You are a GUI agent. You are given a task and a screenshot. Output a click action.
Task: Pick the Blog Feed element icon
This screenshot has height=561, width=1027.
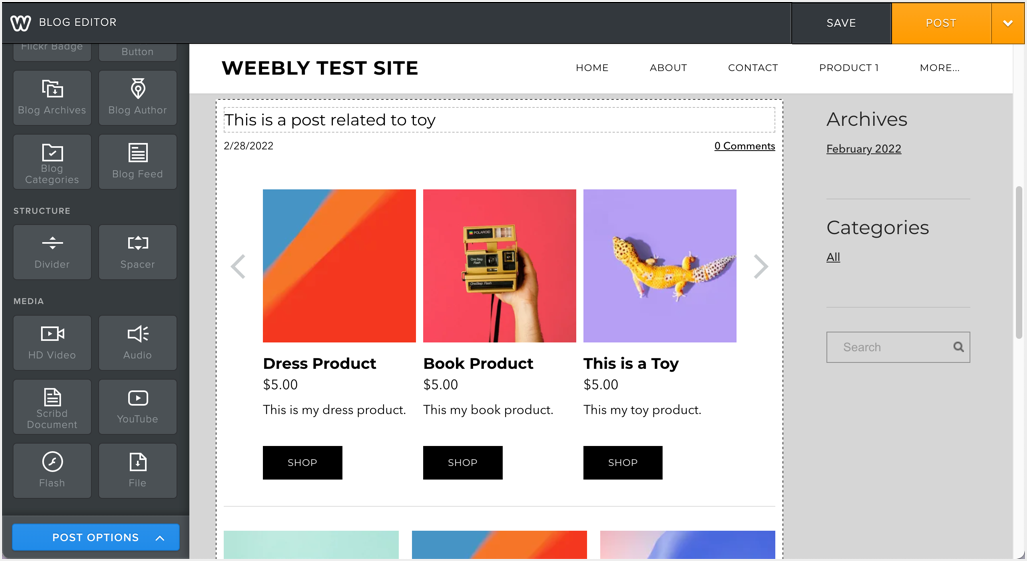[x=138, y=162]
